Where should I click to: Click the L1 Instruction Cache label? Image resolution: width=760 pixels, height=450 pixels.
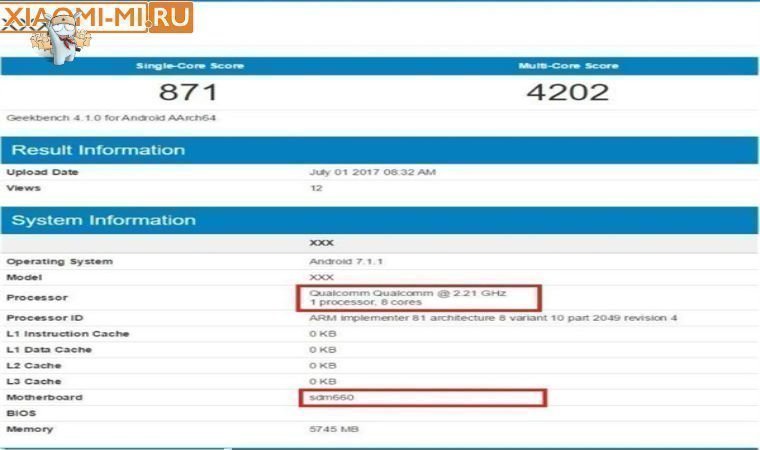pos(68,334)
